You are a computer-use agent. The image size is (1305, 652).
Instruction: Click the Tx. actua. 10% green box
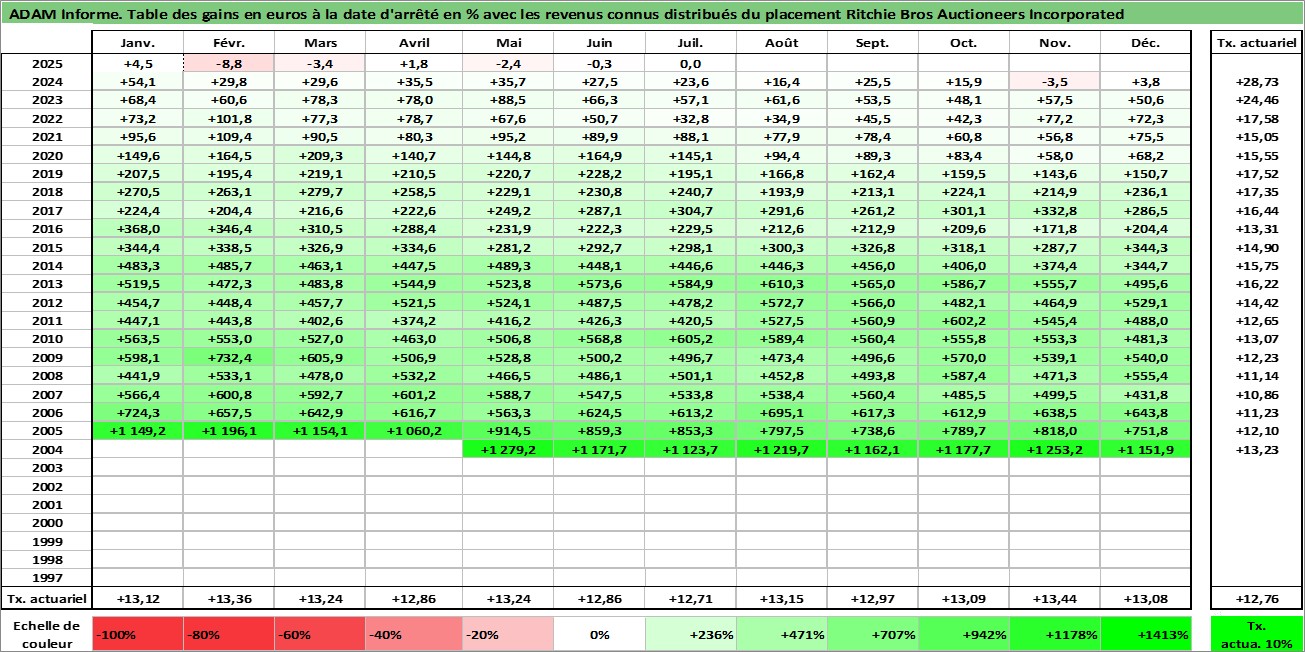click(1257, 634)
